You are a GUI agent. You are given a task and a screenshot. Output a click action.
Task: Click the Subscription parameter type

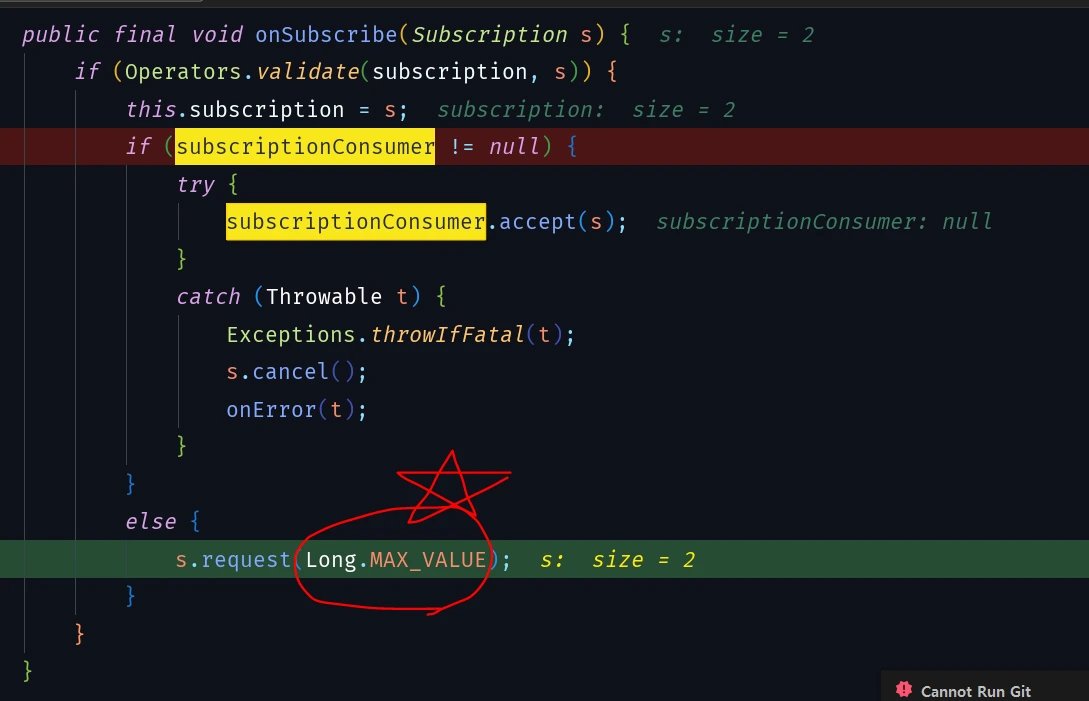(x=490, y=35)
